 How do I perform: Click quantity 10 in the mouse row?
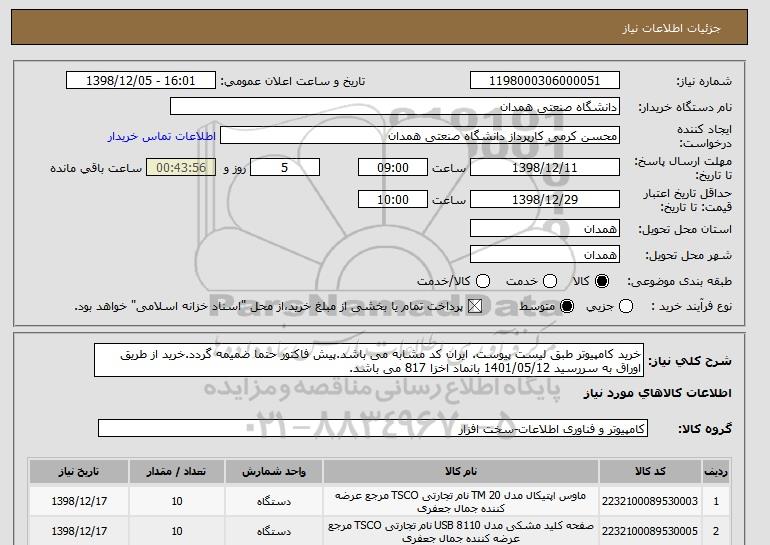[x=177, y=501]
